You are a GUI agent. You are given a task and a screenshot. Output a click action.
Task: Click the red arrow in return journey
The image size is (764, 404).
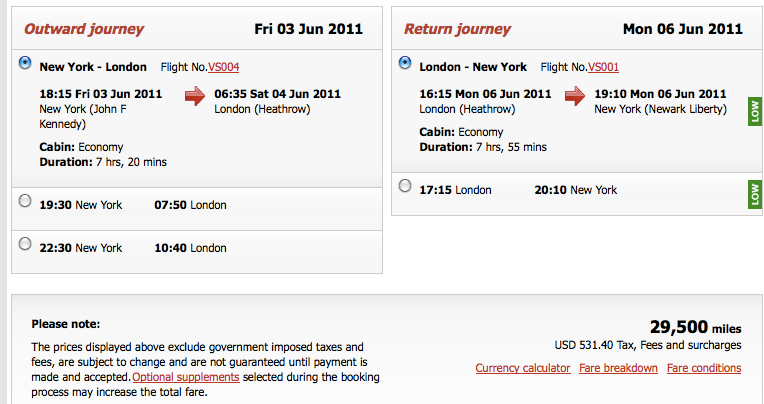575,96
